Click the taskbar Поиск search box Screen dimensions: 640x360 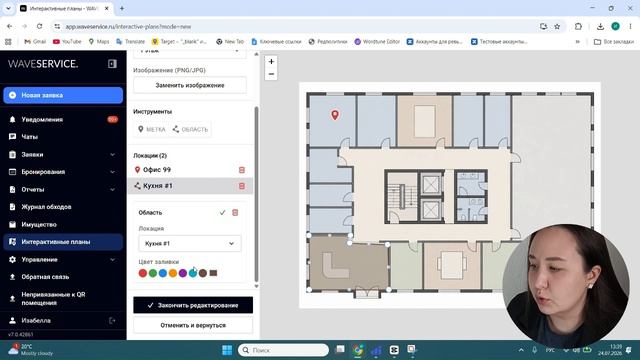point(283,350)
